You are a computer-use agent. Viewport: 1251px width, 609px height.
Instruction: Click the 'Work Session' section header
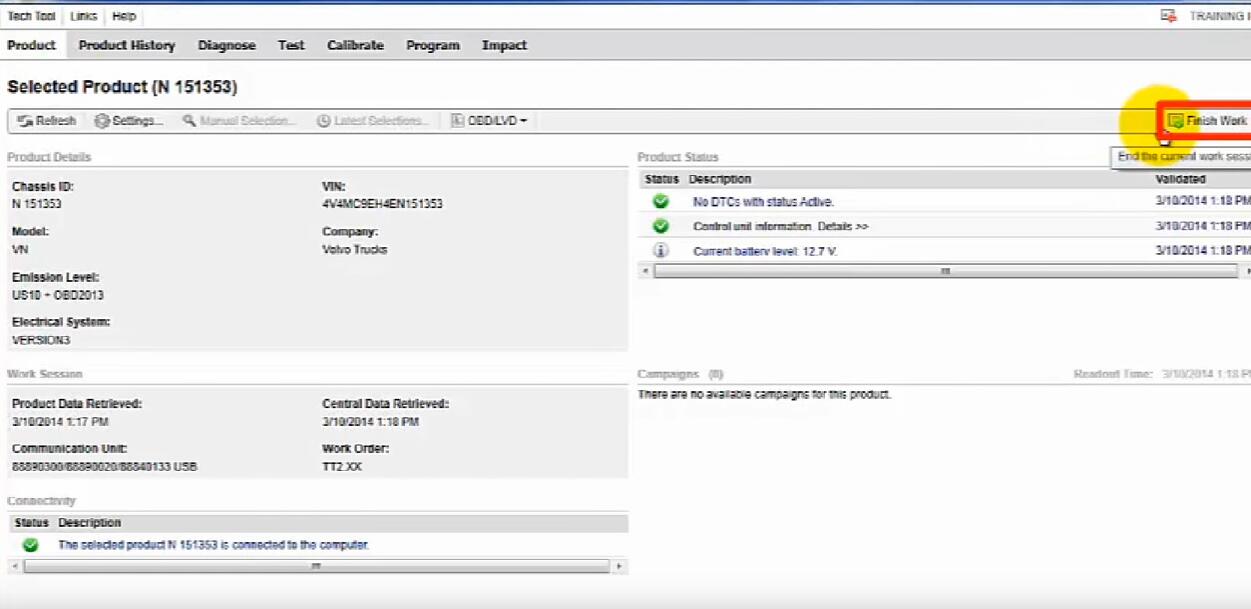(x=45, y=374)
